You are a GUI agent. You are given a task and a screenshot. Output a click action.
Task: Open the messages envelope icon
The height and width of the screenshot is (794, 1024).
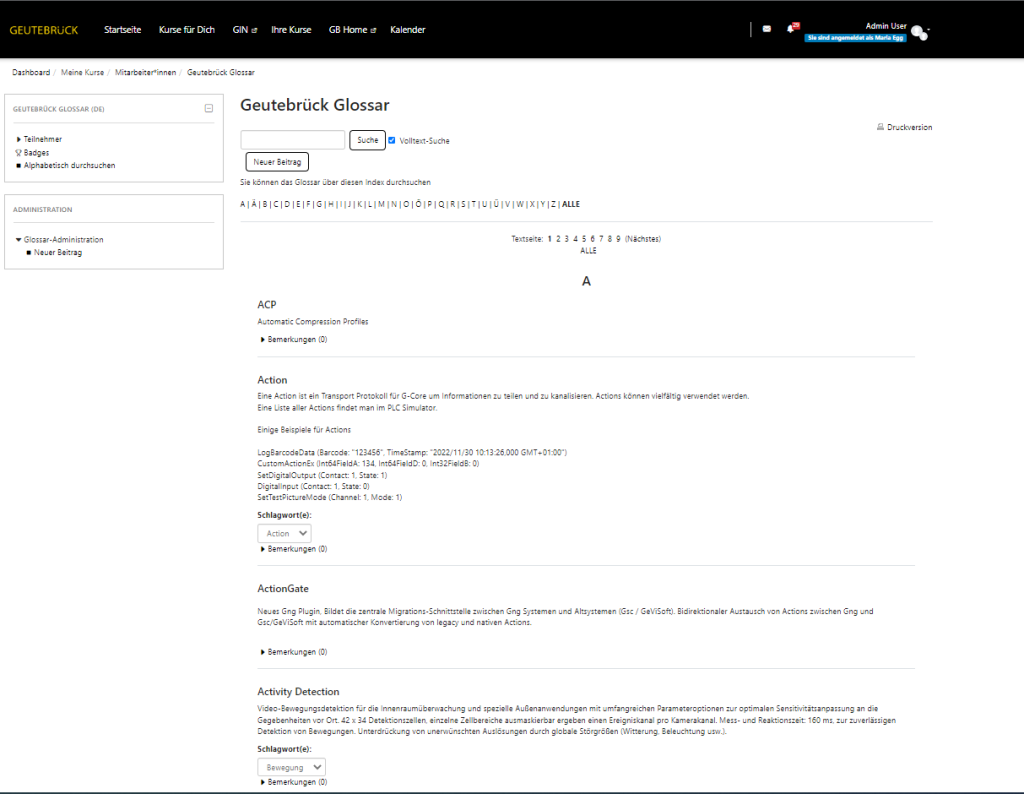coord(767,29)
